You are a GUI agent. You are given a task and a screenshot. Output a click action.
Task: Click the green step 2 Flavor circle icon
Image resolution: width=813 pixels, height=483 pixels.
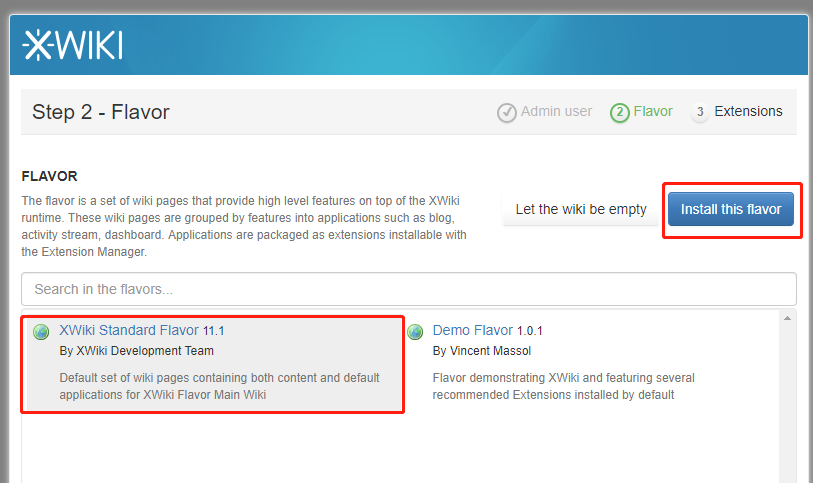pos(620,112)
